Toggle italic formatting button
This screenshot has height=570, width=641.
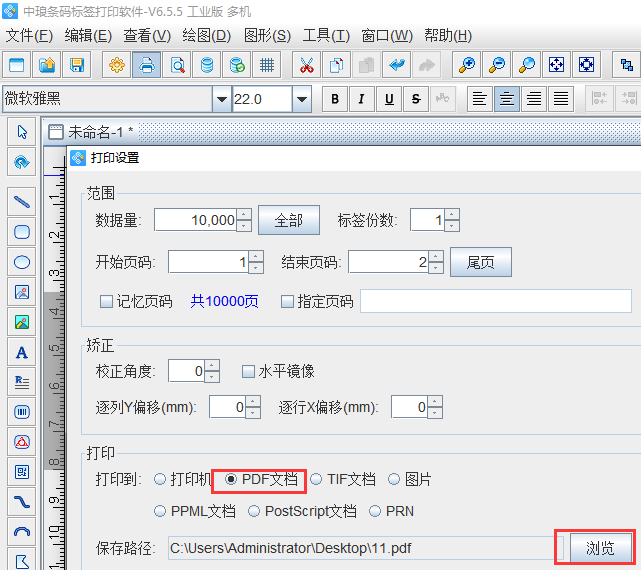362,99
